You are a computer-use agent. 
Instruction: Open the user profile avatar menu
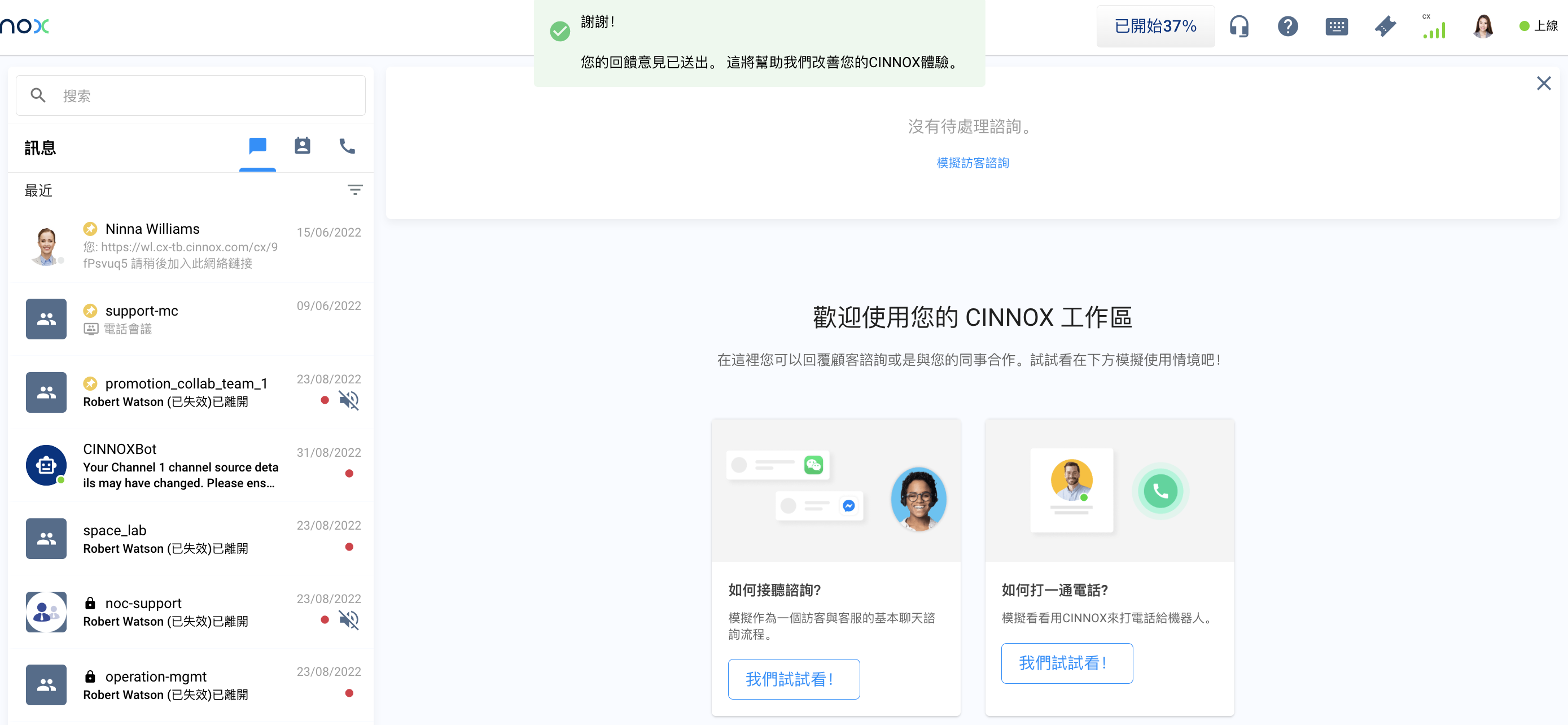(x=1483, y=26)
